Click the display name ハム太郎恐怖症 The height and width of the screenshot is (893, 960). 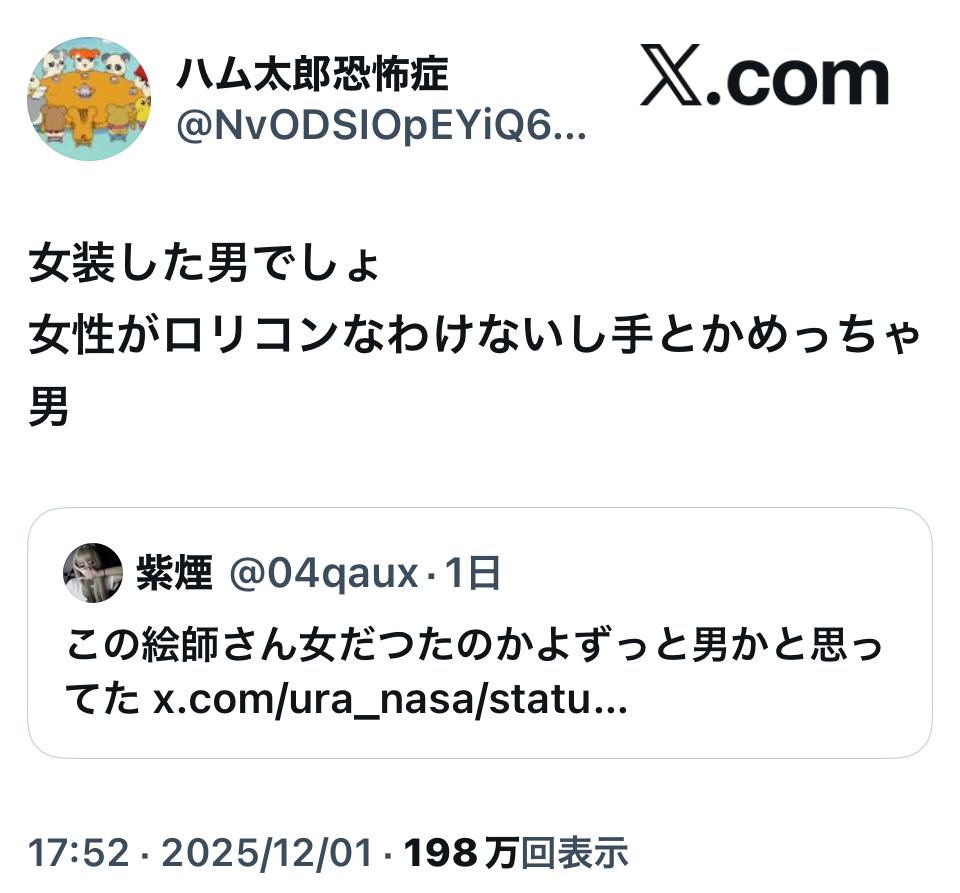(312, 74)
